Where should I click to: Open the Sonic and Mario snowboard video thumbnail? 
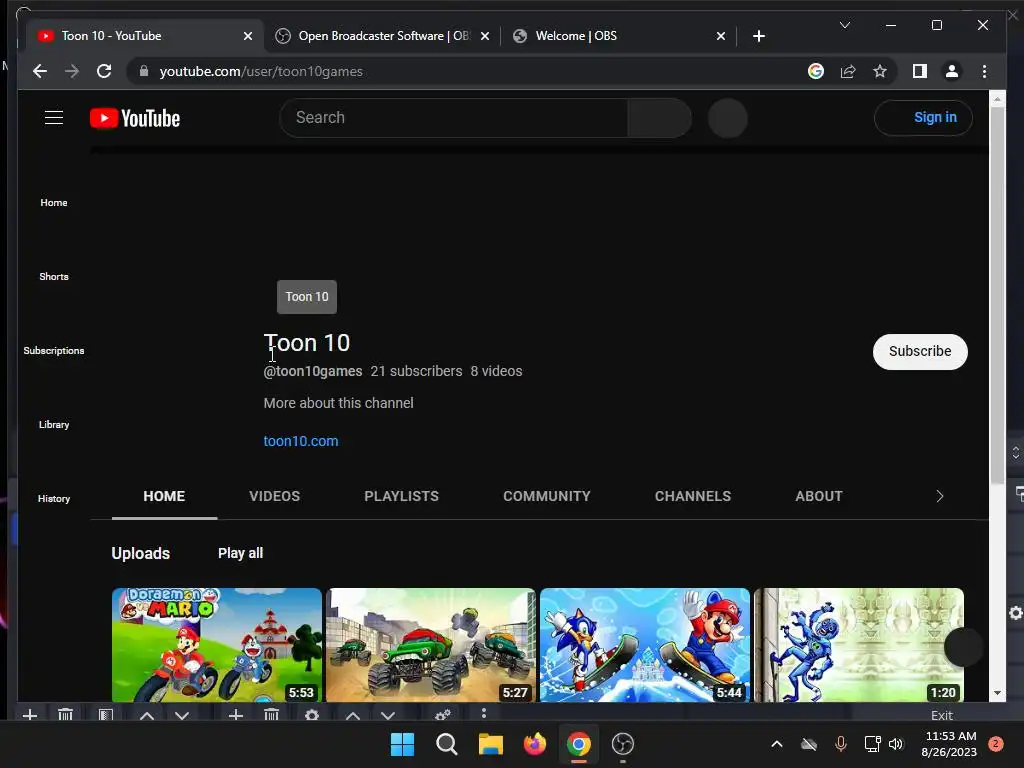645,645
